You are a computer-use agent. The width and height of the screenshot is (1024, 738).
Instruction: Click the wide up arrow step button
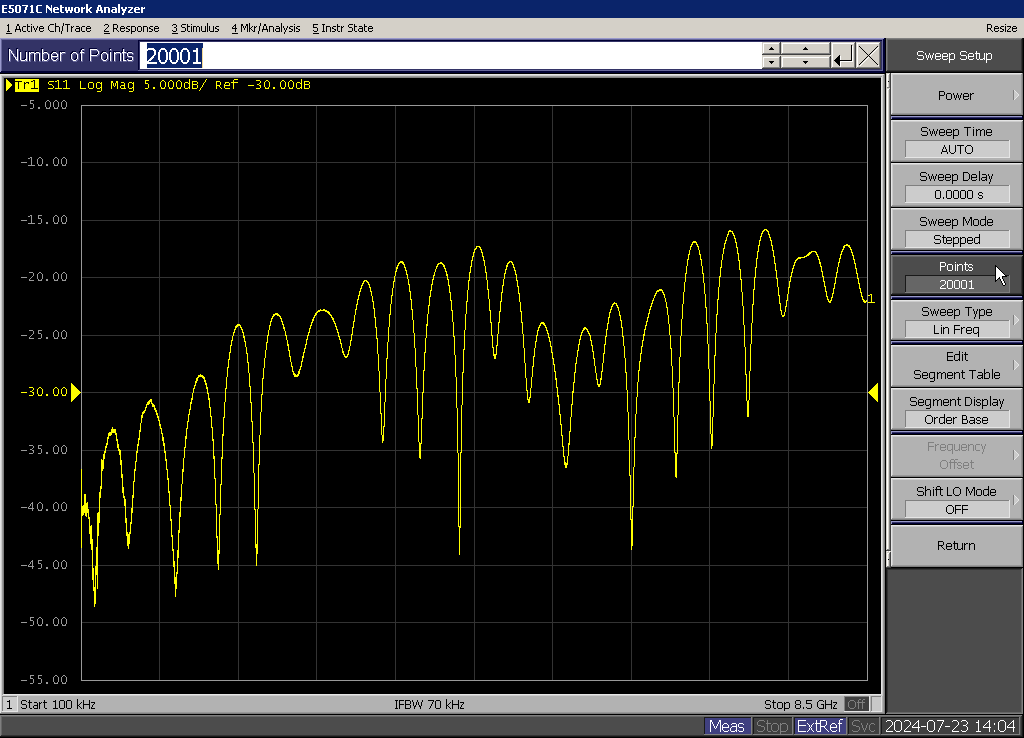(805, 48)
